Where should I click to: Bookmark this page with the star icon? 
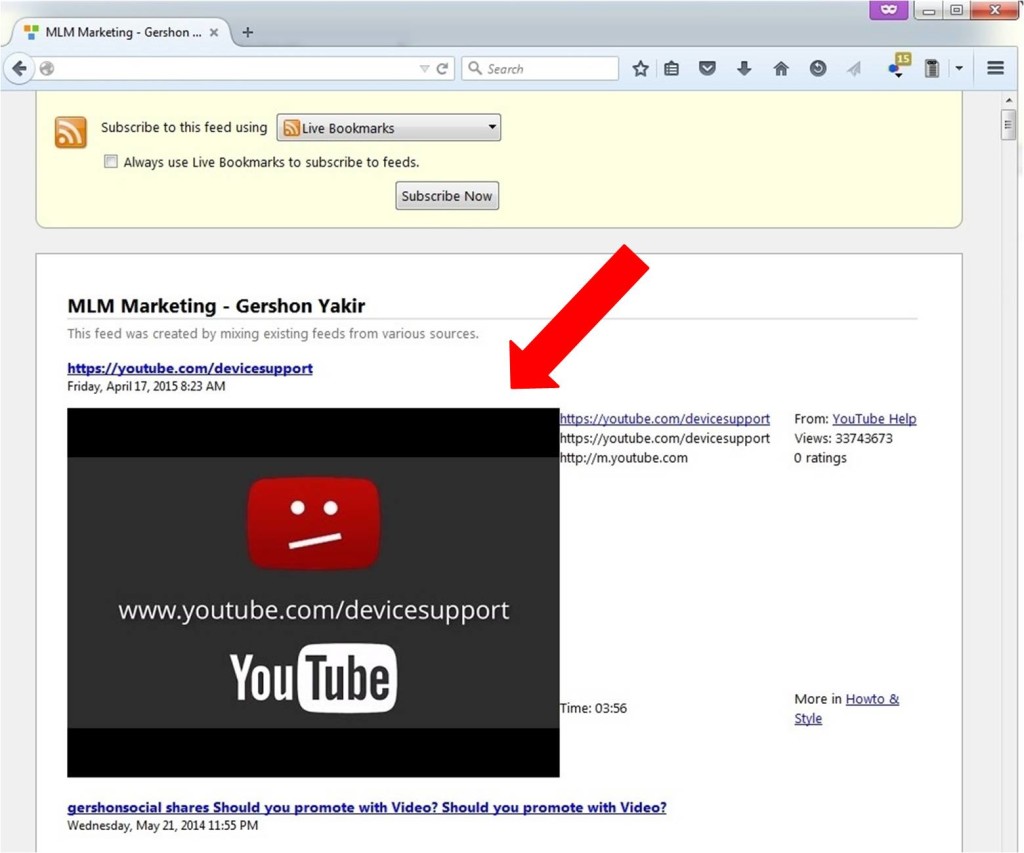tap(641, 69)
